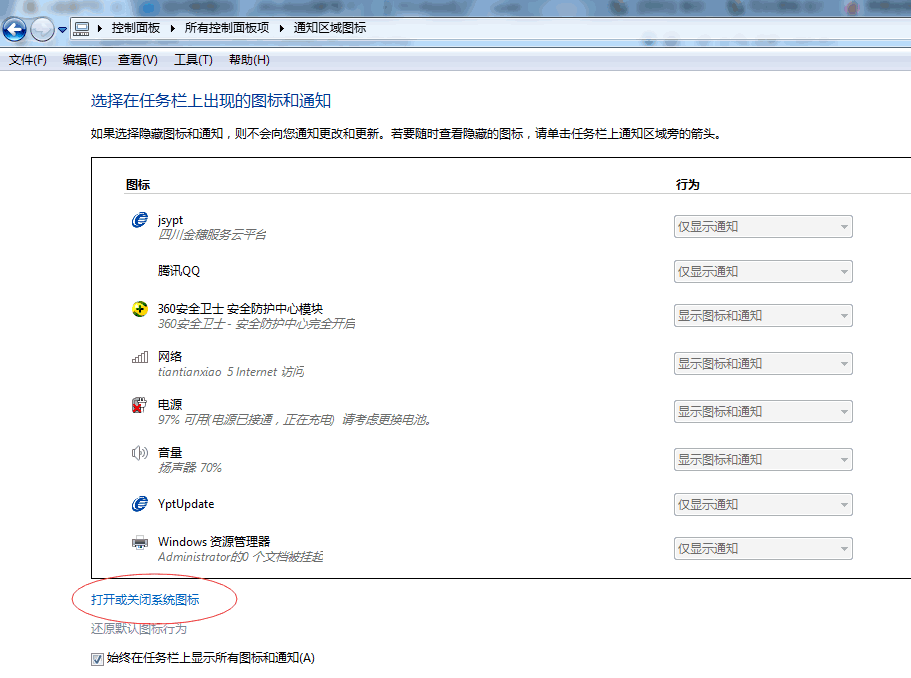Click the 网络 signal bars icon

click(x=139, y=357)
